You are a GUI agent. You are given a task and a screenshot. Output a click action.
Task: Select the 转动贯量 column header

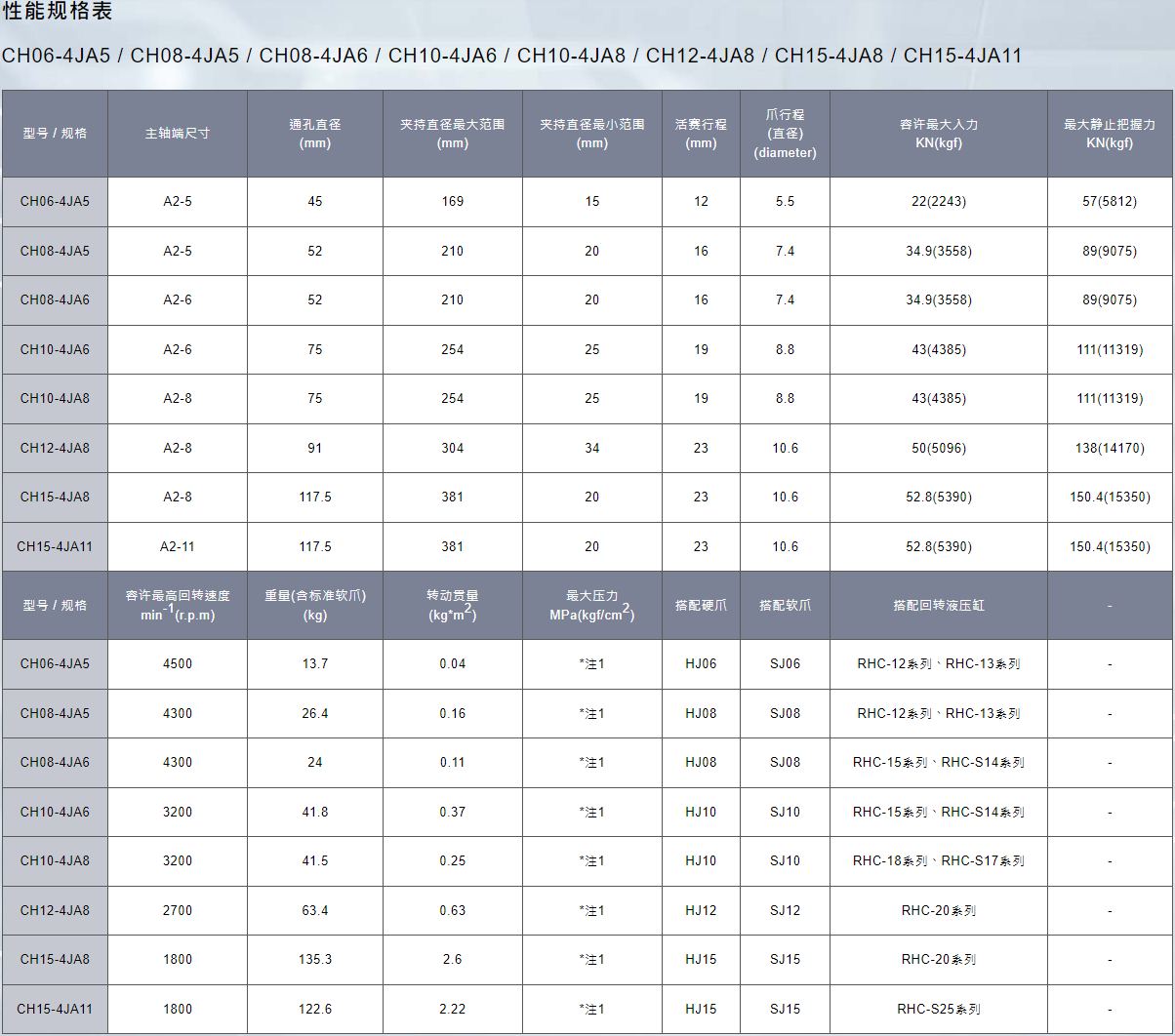pyautogui.click(x=453, y=606)
